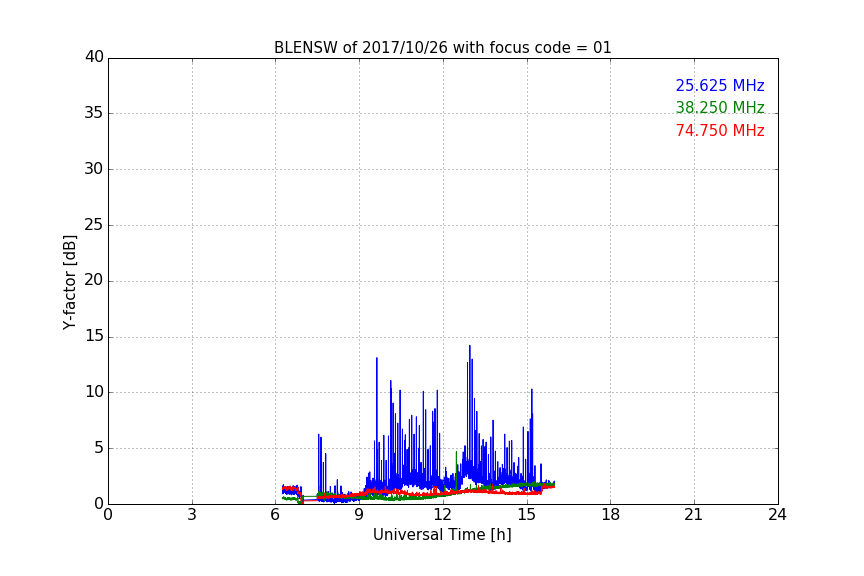
Task: Click the x-axis tick label '3'
Action: 192,515
